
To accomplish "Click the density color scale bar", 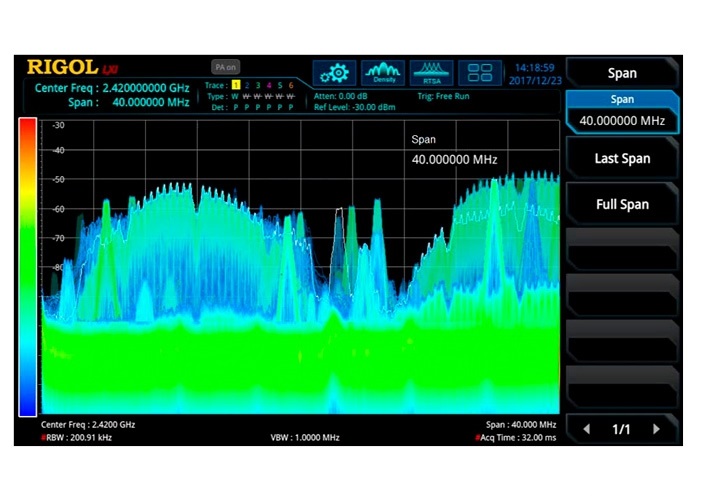I will (28, 266).
